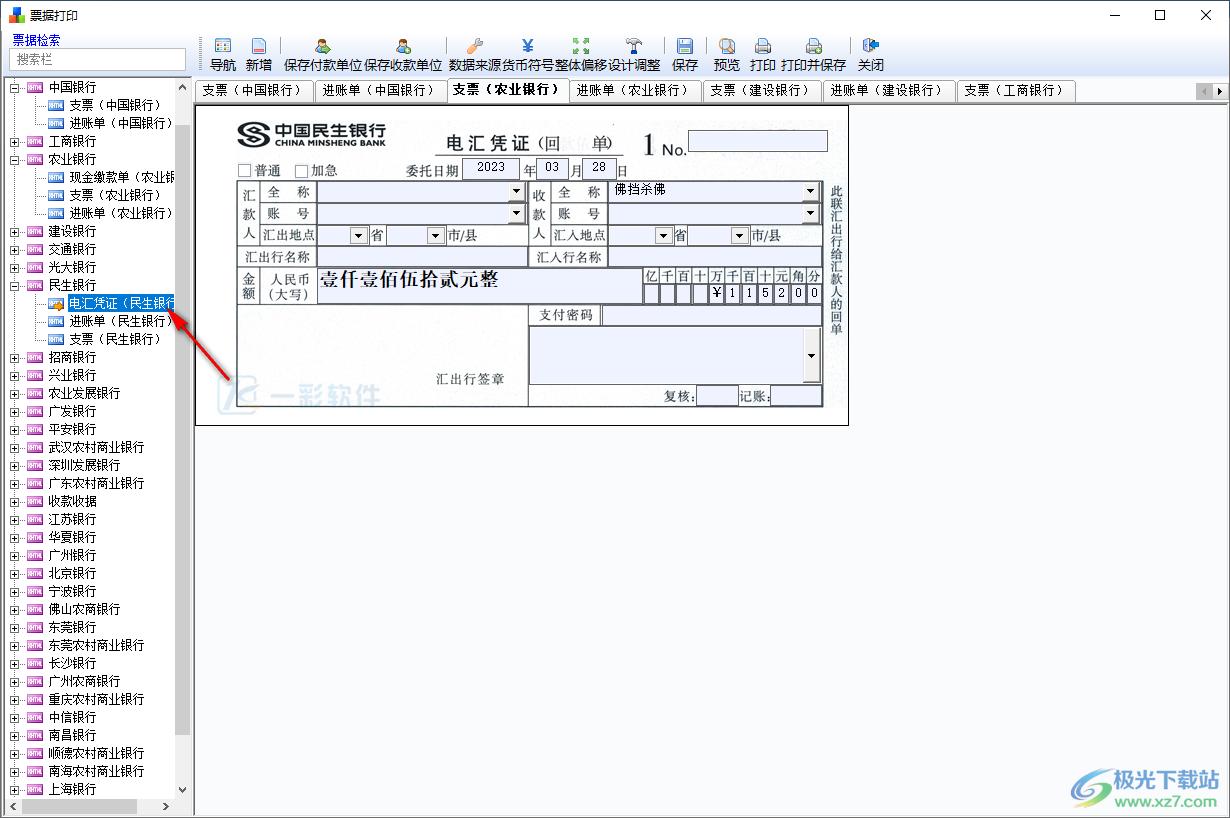Click the 打印 printer icon
This screenshot has height=818, width=1230.
pos(762,46)
